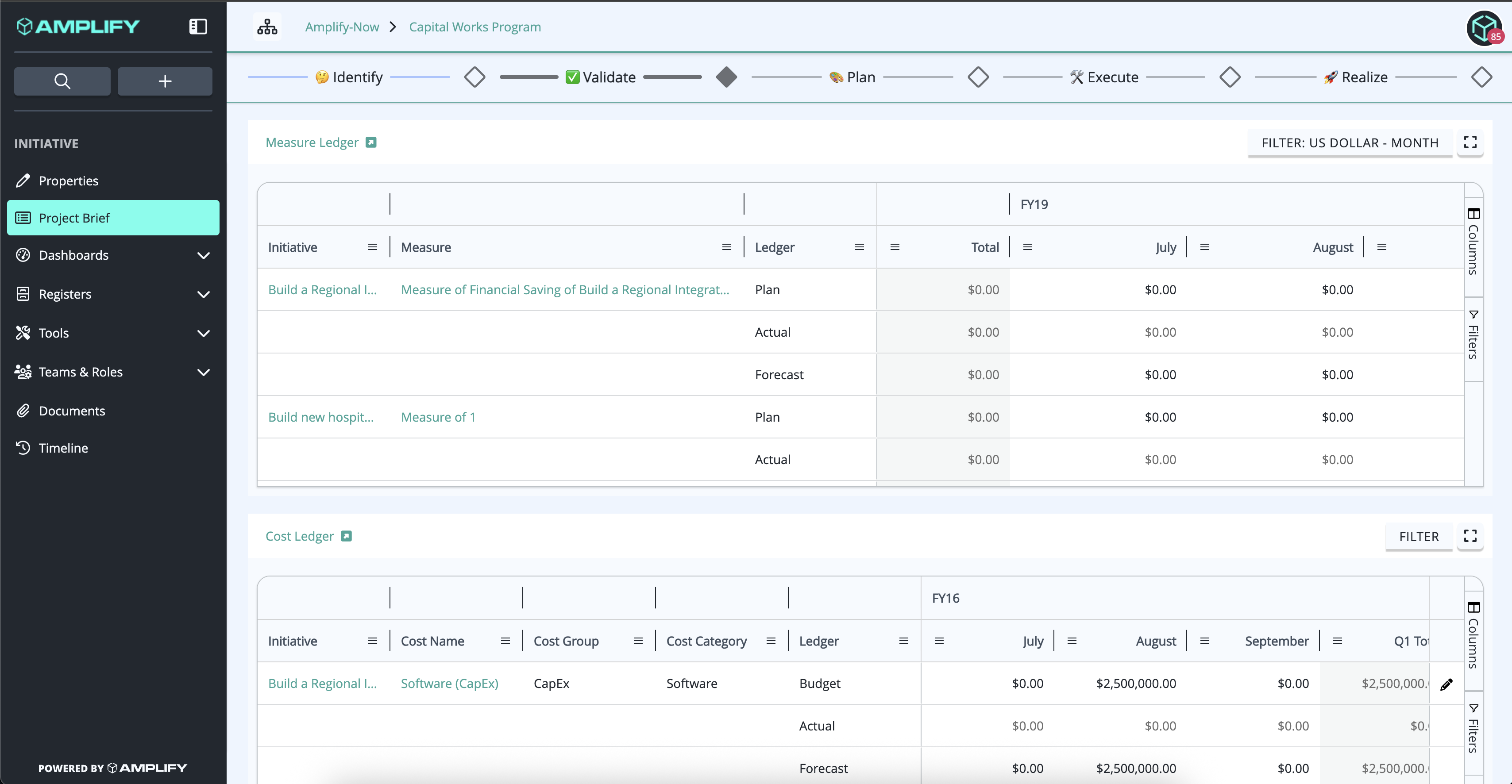The width and height of the screenshot is (1512, 784).
Task: Open Measure of Financial Saving link
Action: [565, 290]
